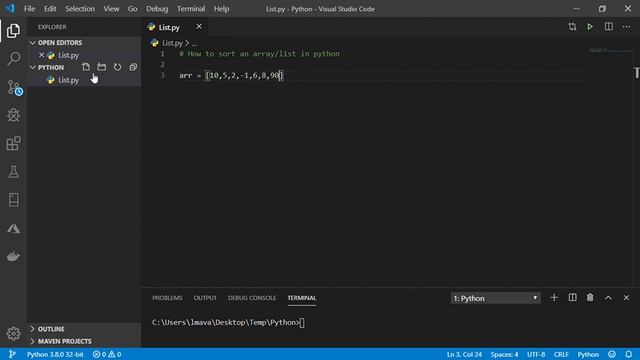Click line 3 arr list code
Image resolution: width=640 pixels, height=360 pixels.
click(x=231, y=76)
